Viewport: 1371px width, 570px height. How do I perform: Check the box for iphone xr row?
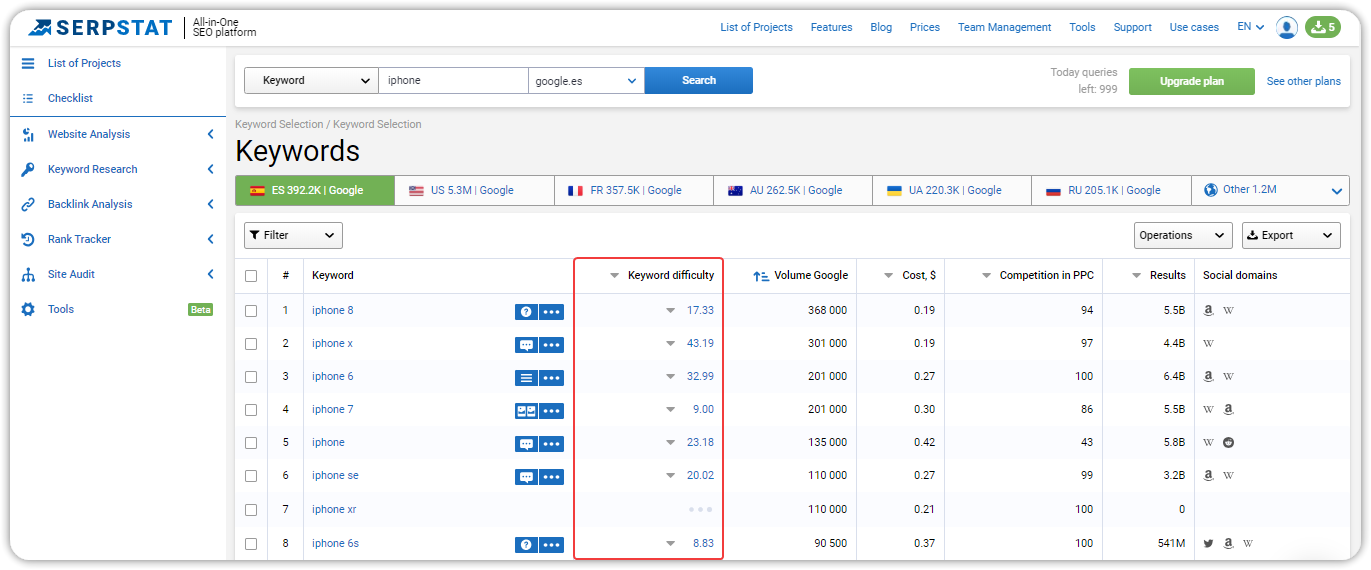[x=251, y=510]
